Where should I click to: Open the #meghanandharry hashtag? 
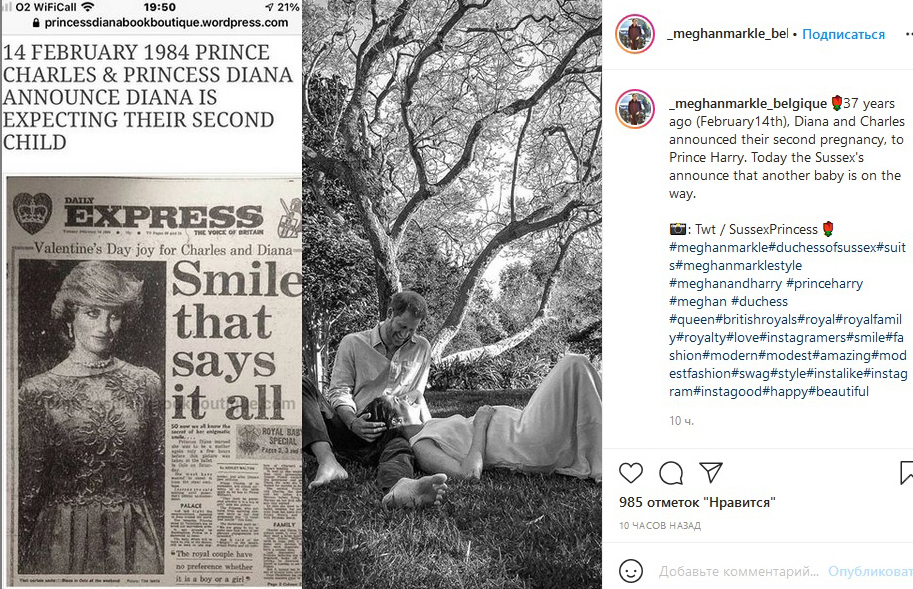[x=726, y=283]
